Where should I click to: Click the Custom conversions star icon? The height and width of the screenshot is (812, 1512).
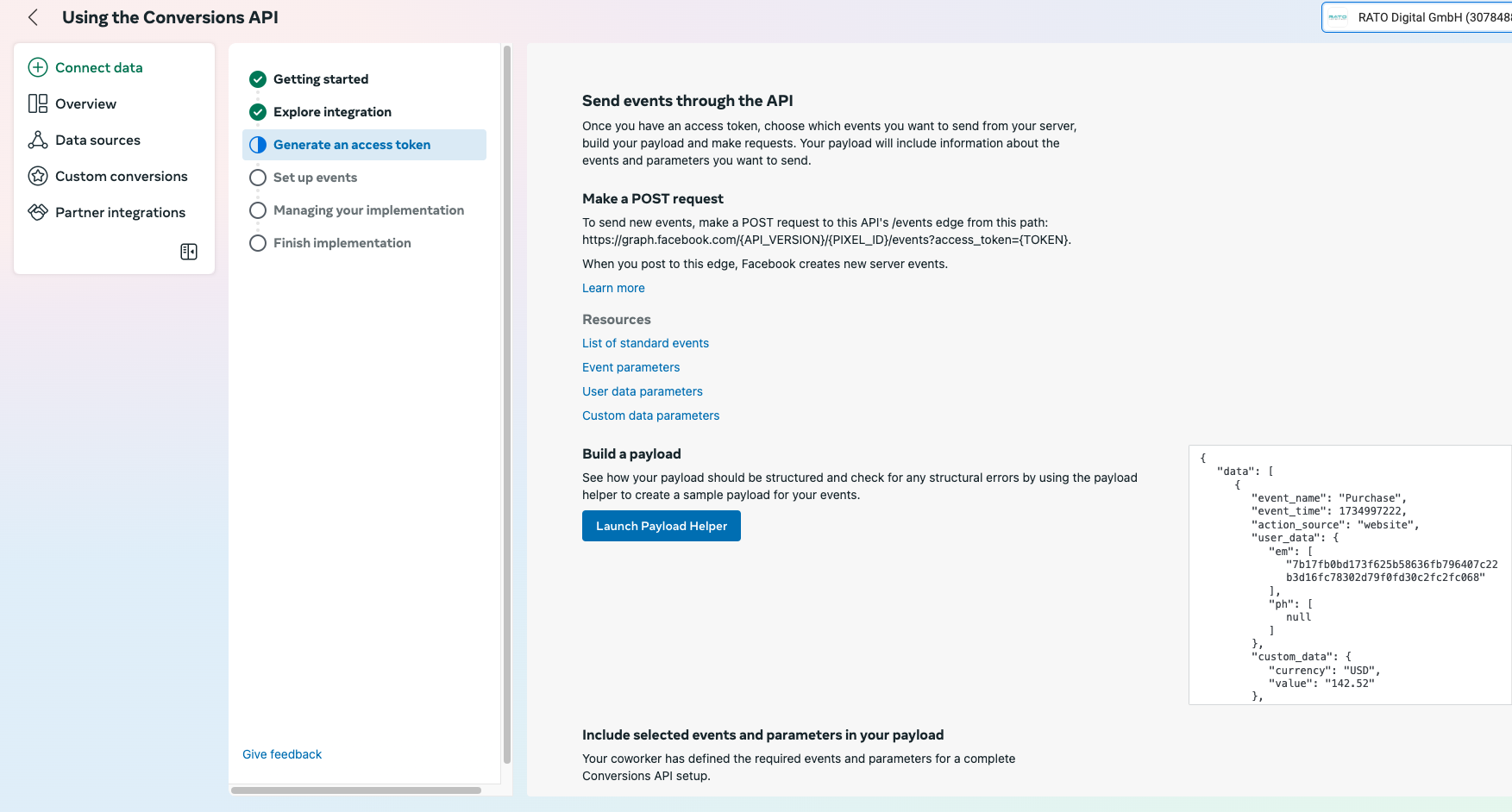pos(37,175)
